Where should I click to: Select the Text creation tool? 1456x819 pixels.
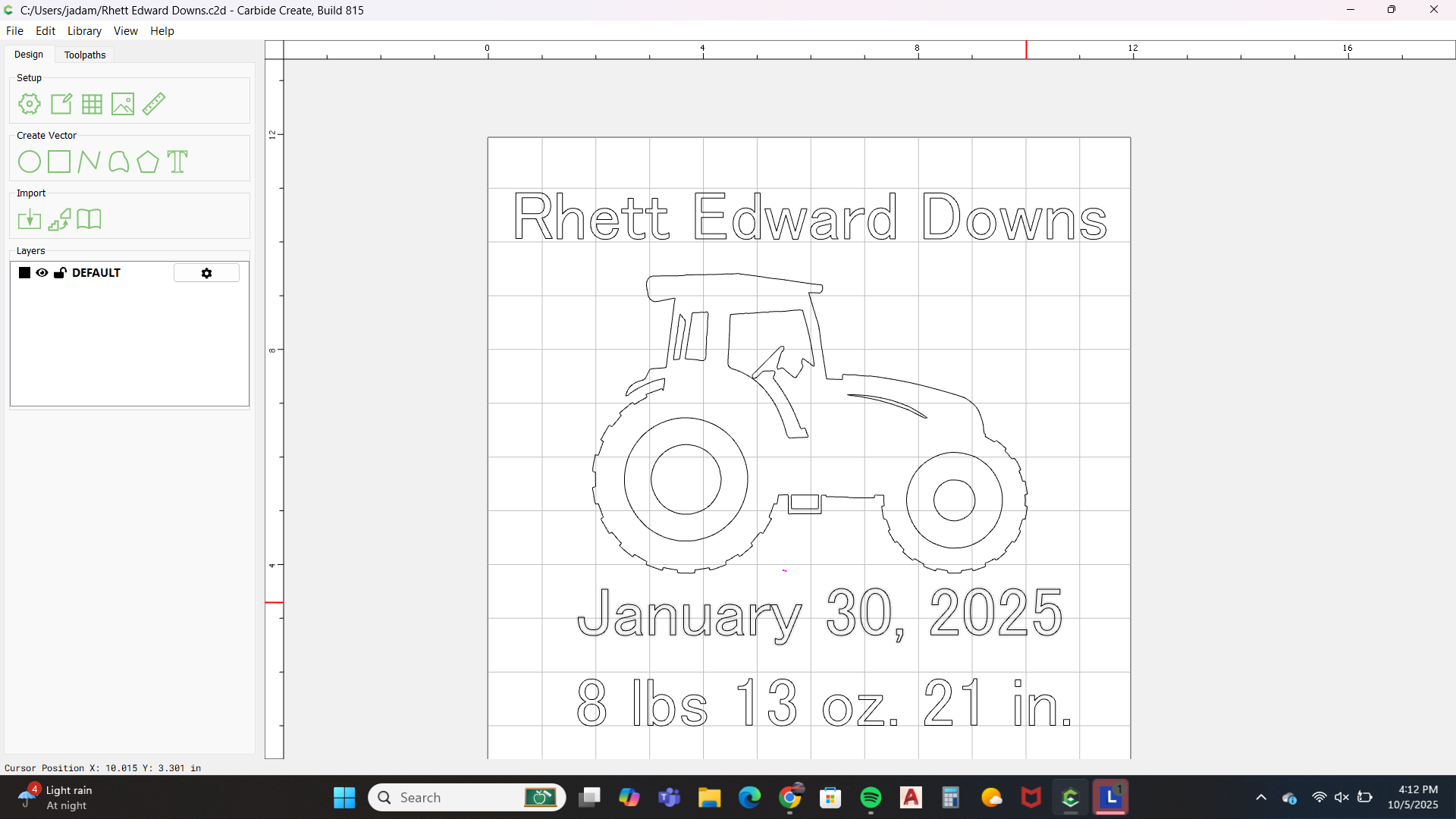[x=177, y=162]
